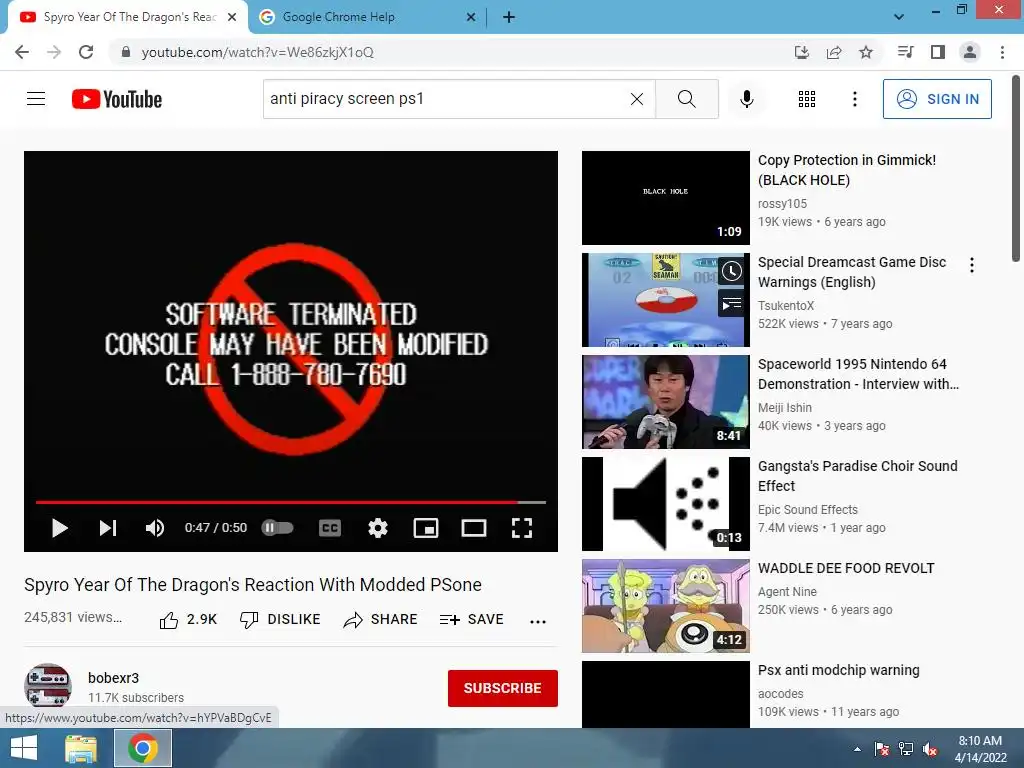Open the bobexr3 channel name link
Screen dimensions: 1024x768
tap(114, 678)
